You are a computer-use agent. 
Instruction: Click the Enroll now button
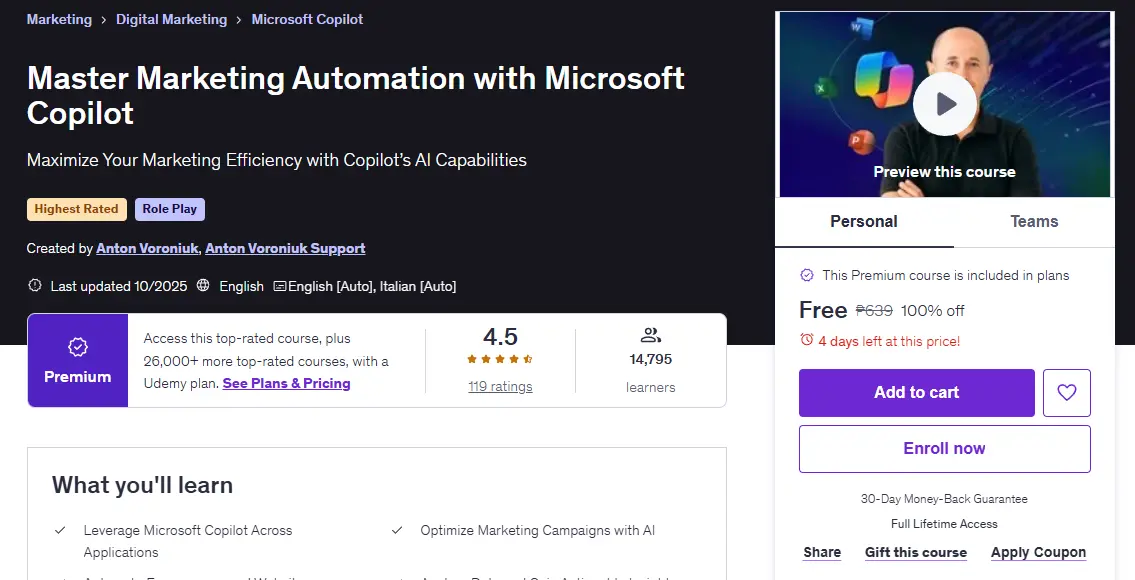point(945,449)
